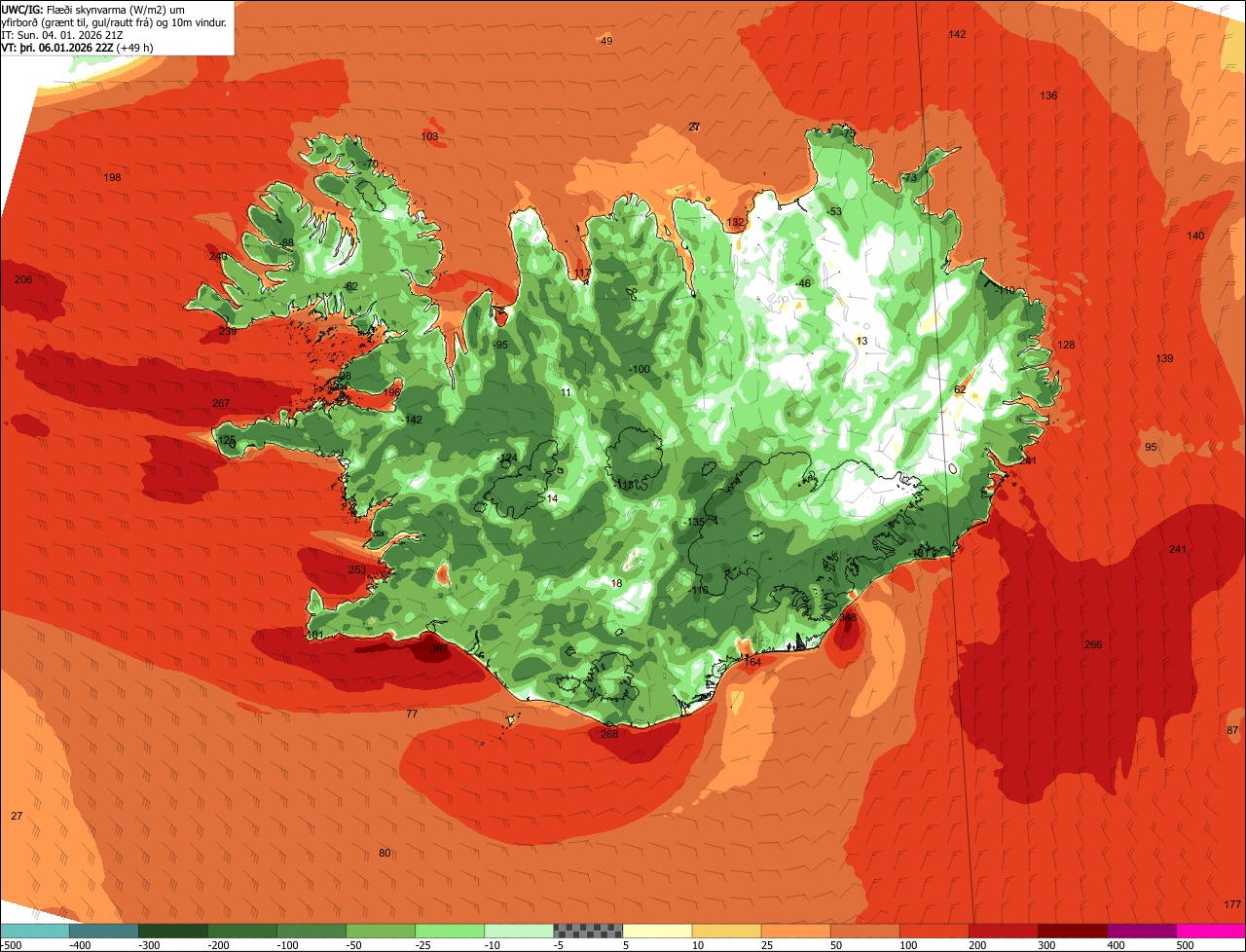This screenshot has width=1246, height=952.
Task: Click the map value 206
Action: [23, 279]
